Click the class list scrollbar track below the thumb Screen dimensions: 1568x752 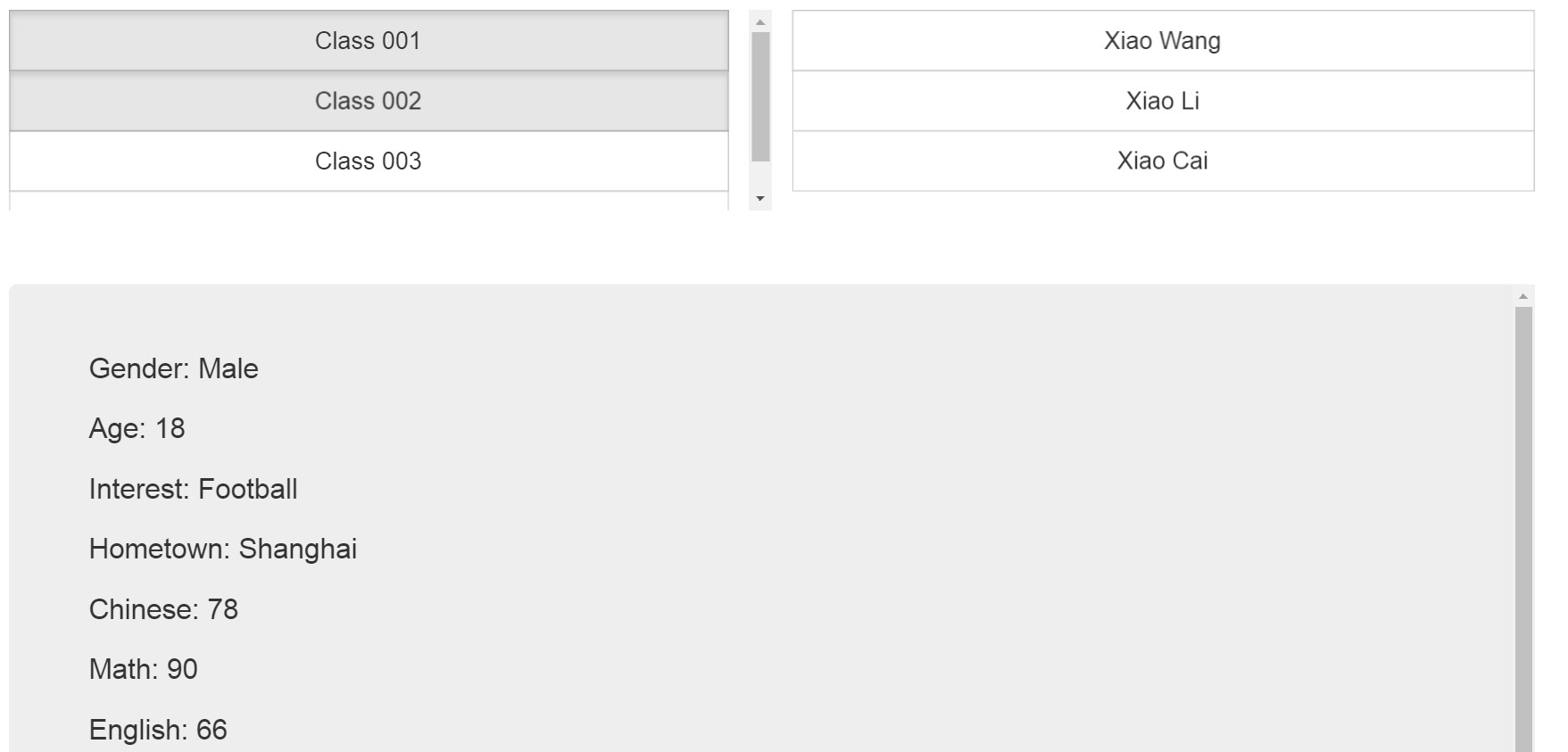760,177
